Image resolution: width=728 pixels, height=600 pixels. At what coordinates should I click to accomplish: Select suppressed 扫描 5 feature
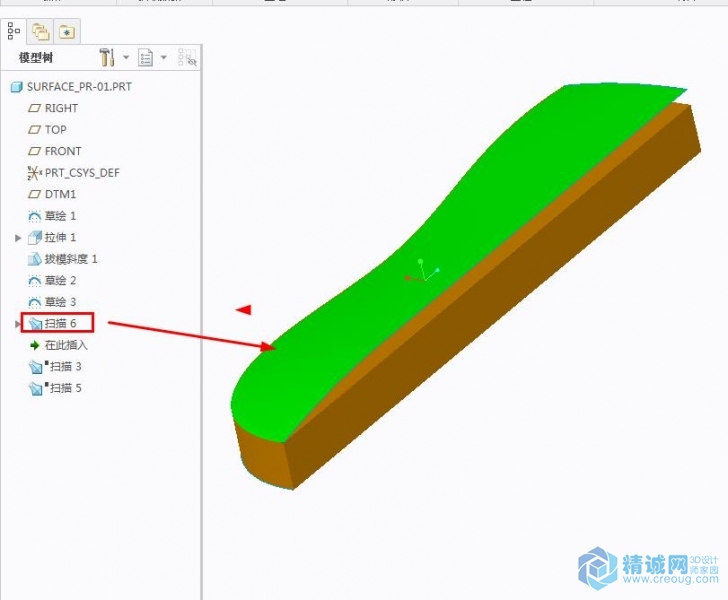click(65, 388)
